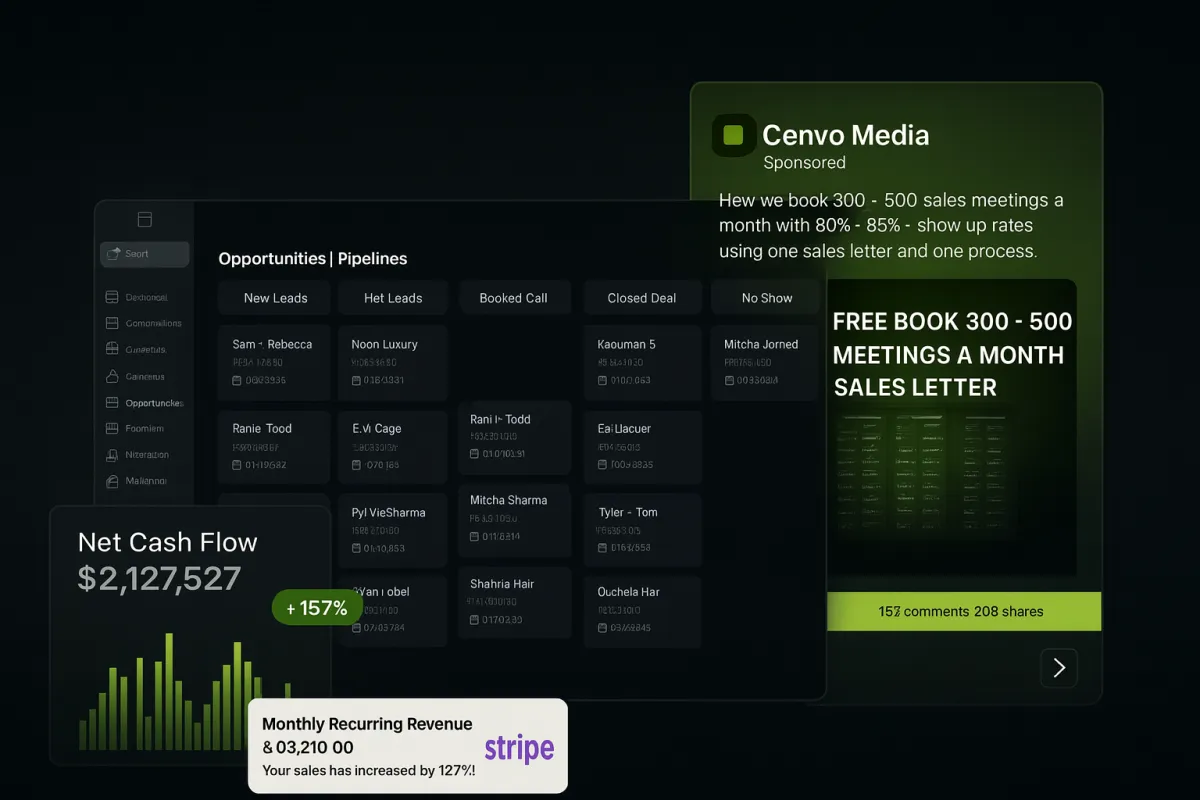Click the sales increased by 127% message
Screen dimensions: 1200x800
coord(369,770)
